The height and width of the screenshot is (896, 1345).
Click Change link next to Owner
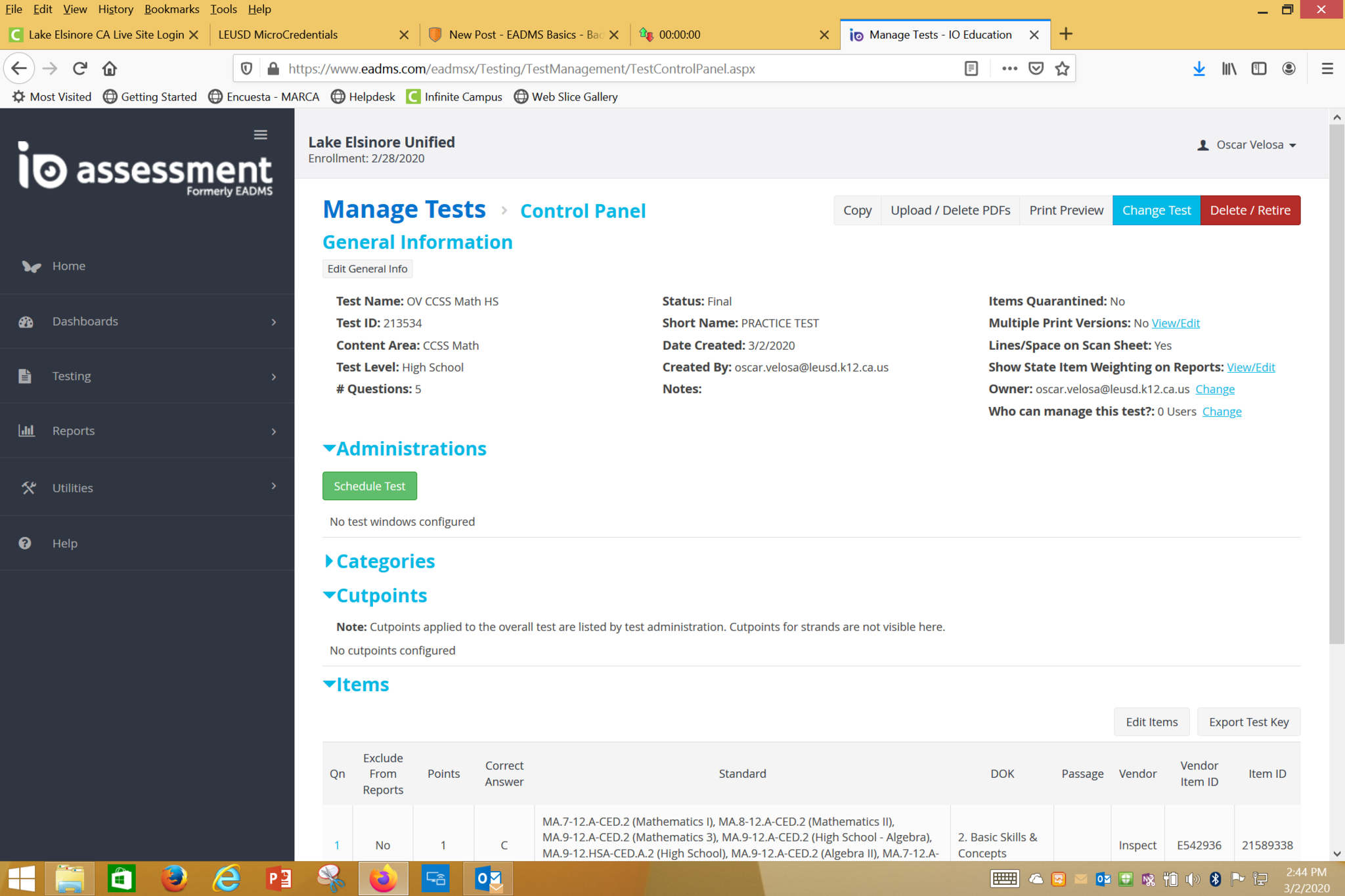1214,389
